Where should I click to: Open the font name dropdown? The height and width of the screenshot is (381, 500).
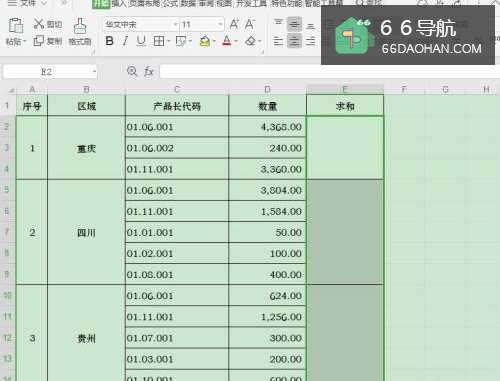pos(175,24)
